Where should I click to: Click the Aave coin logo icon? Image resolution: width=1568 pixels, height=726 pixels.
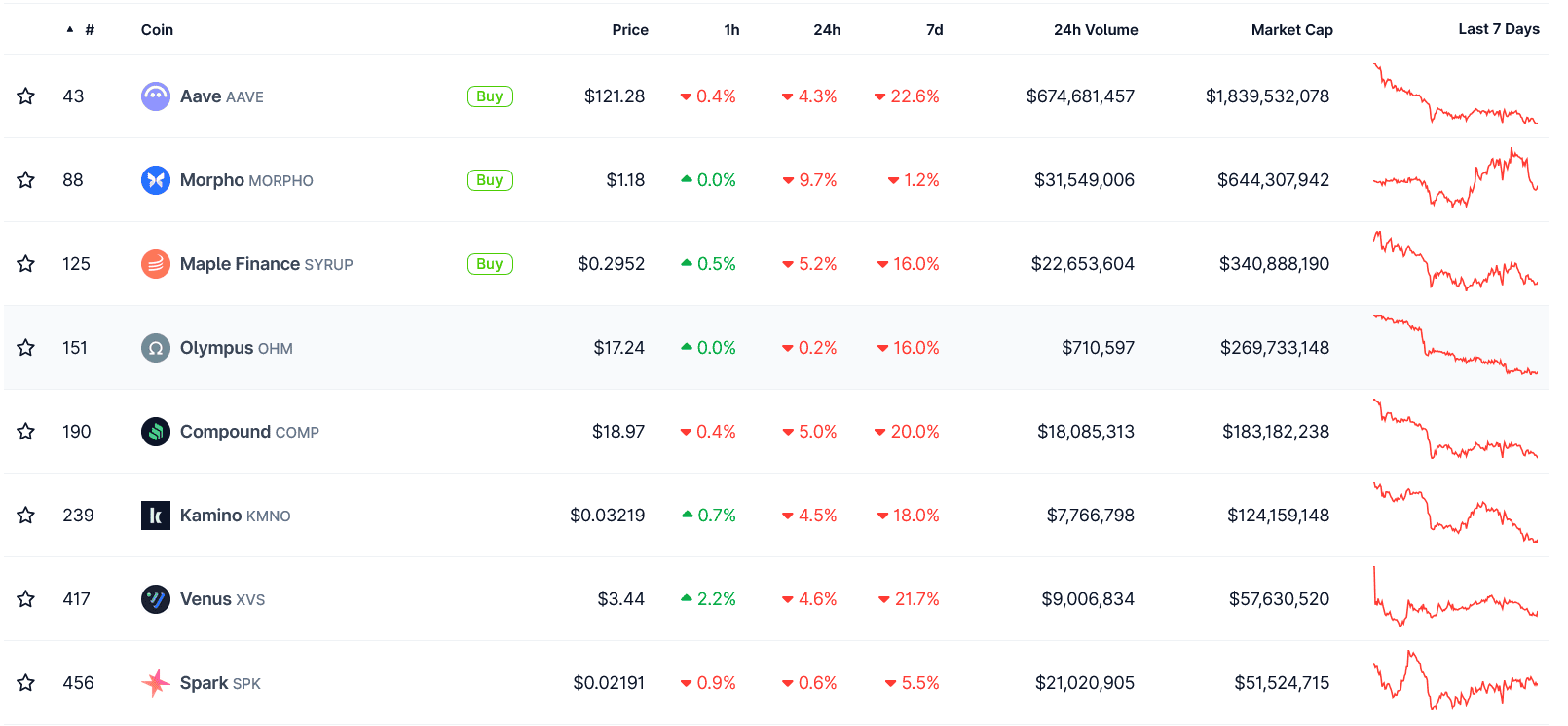[156, 96]
